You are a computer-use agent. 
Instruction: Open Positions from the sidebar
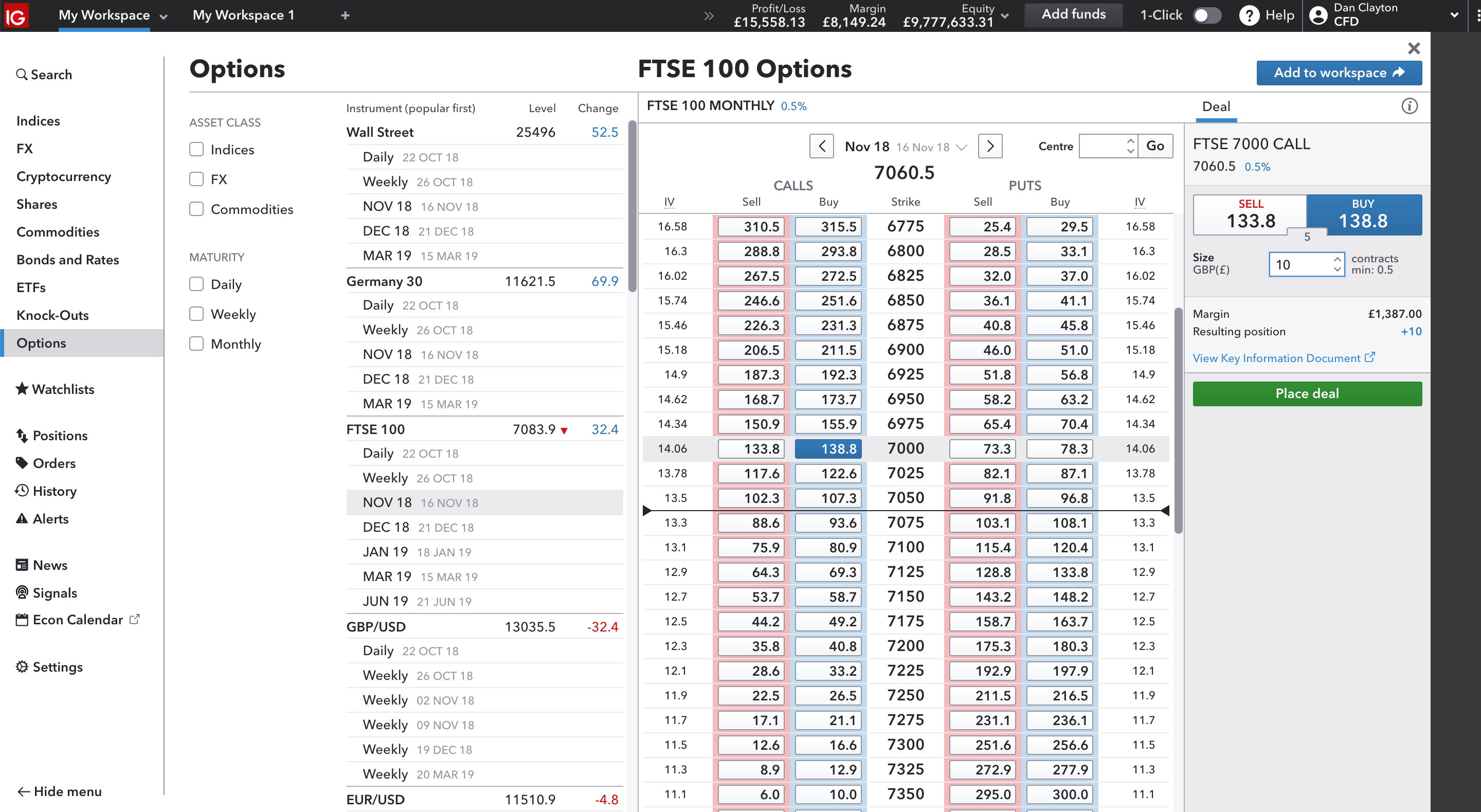[x=52, y=436]
